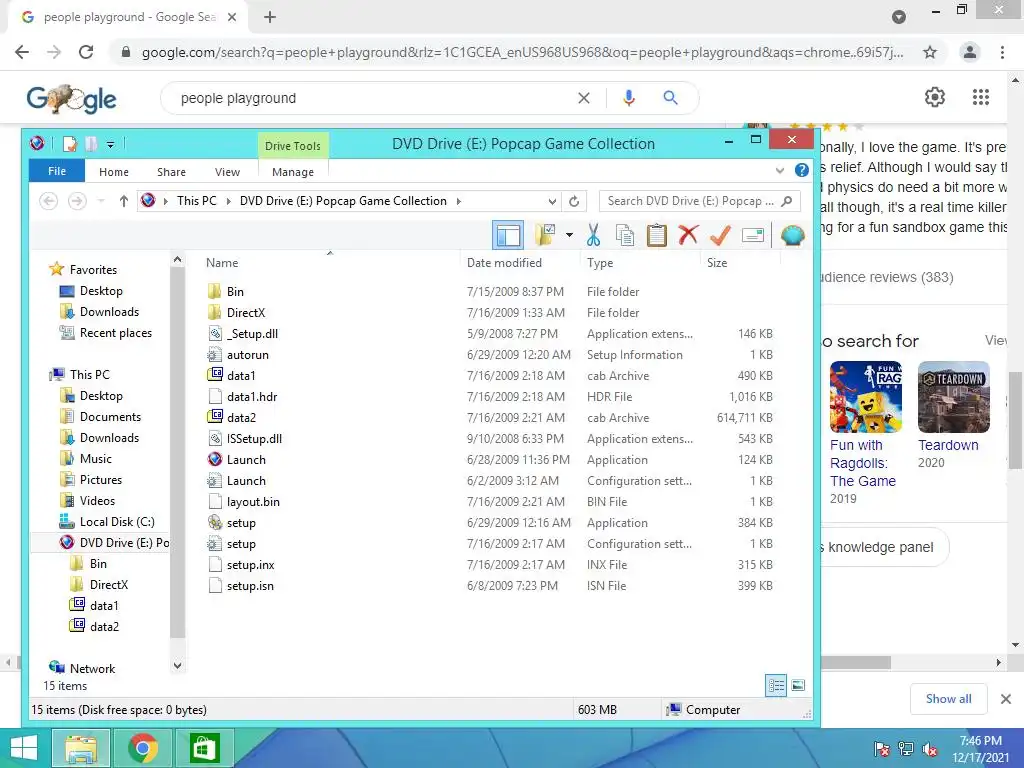Select the DirectX folder in file list
The height and width of the screenshot is (768, 1024).
tap(246, 313)
